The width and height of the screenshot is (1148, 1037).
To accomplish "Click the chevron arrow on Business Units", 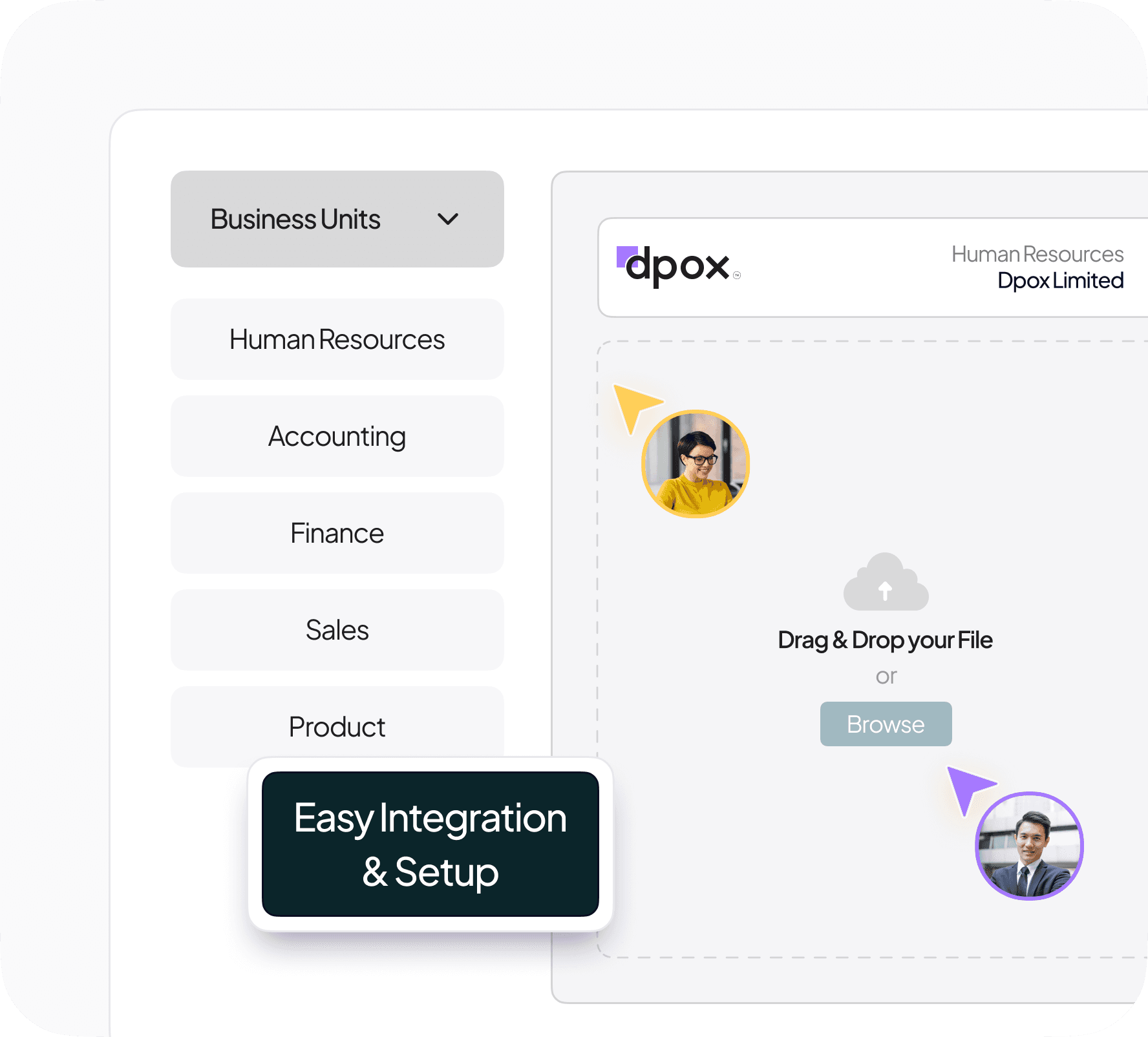I will click(x=448, y=220).
